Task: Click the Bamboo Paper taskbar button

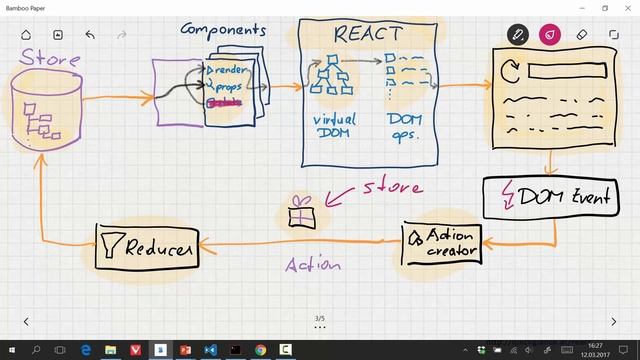Action: pos(160,350)
